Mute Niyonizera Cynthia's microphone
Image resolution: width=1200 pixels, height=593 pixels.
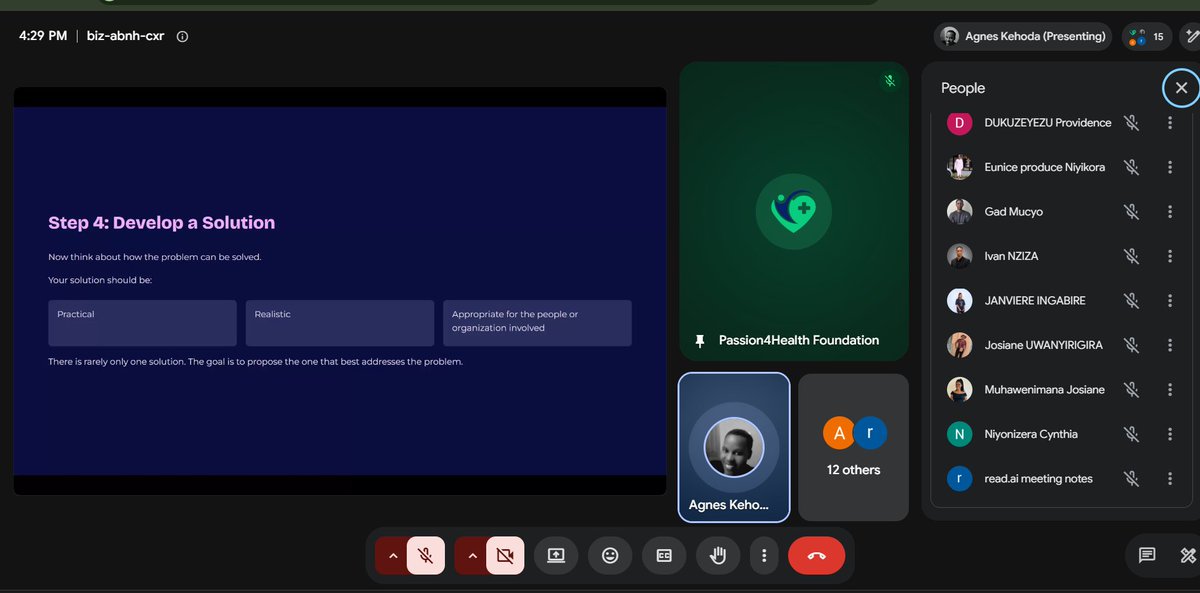(1131, 434)
